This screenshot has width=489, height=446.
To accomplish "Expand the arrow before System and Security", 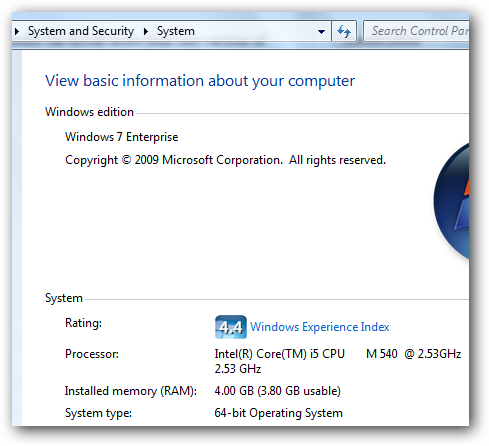I will [17, 32].
